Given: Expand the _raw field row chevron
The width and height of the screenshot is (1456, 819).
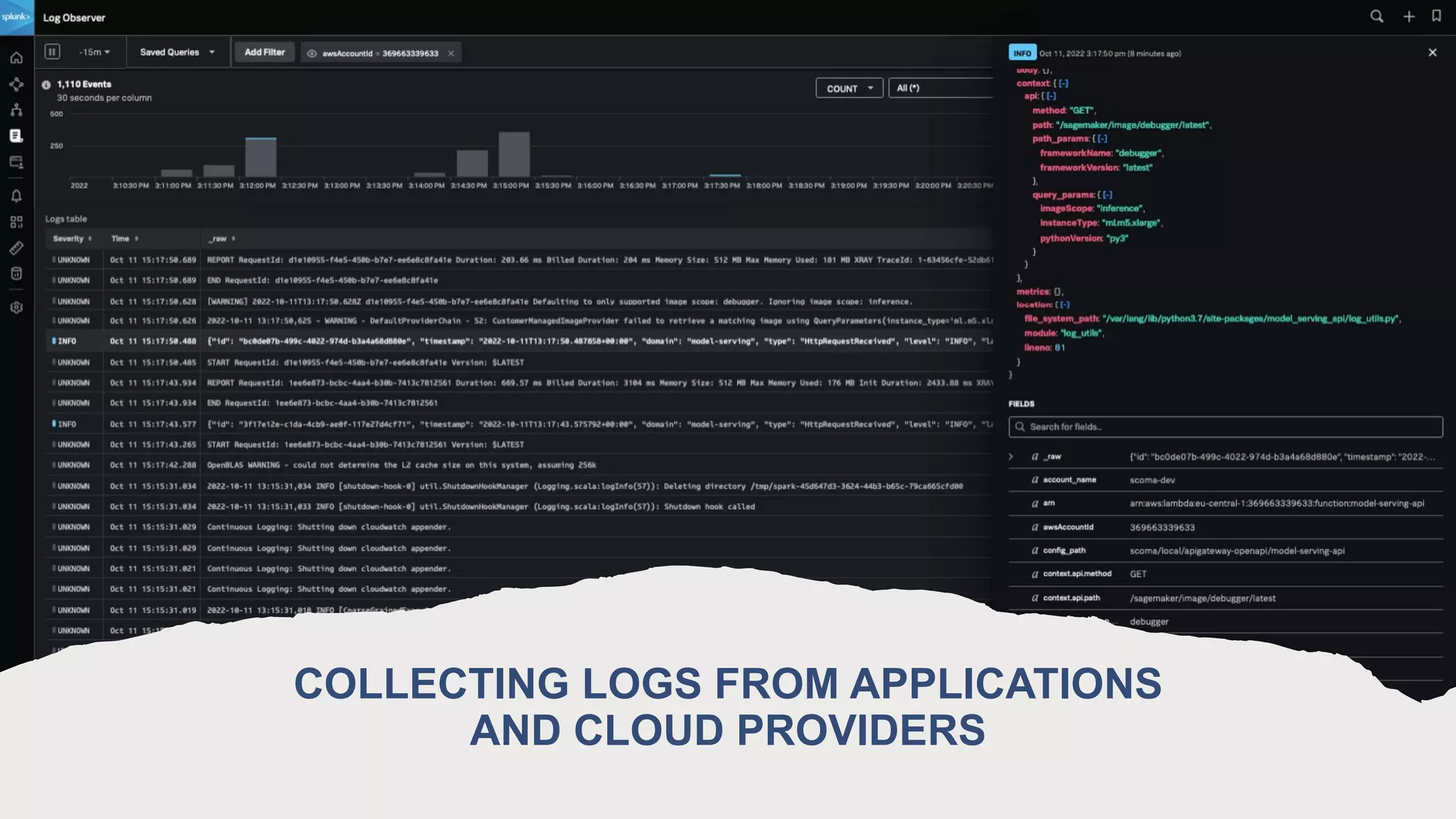Looking at the screenshot, I should (x=1011, y=456).
